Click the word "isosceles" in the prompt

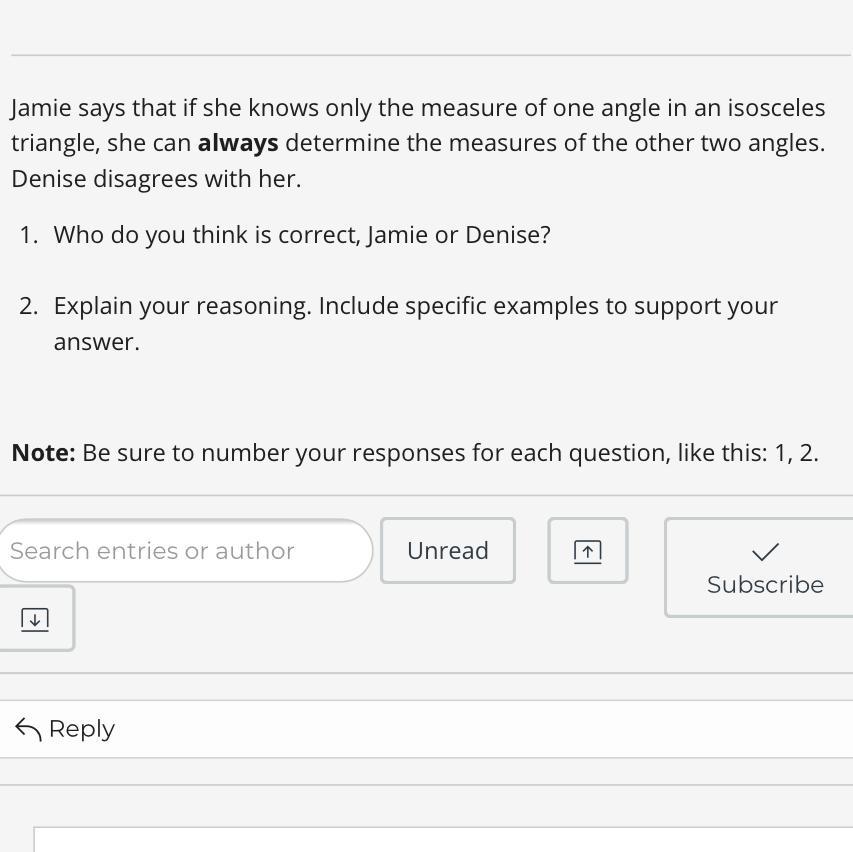tap(776, 108)
